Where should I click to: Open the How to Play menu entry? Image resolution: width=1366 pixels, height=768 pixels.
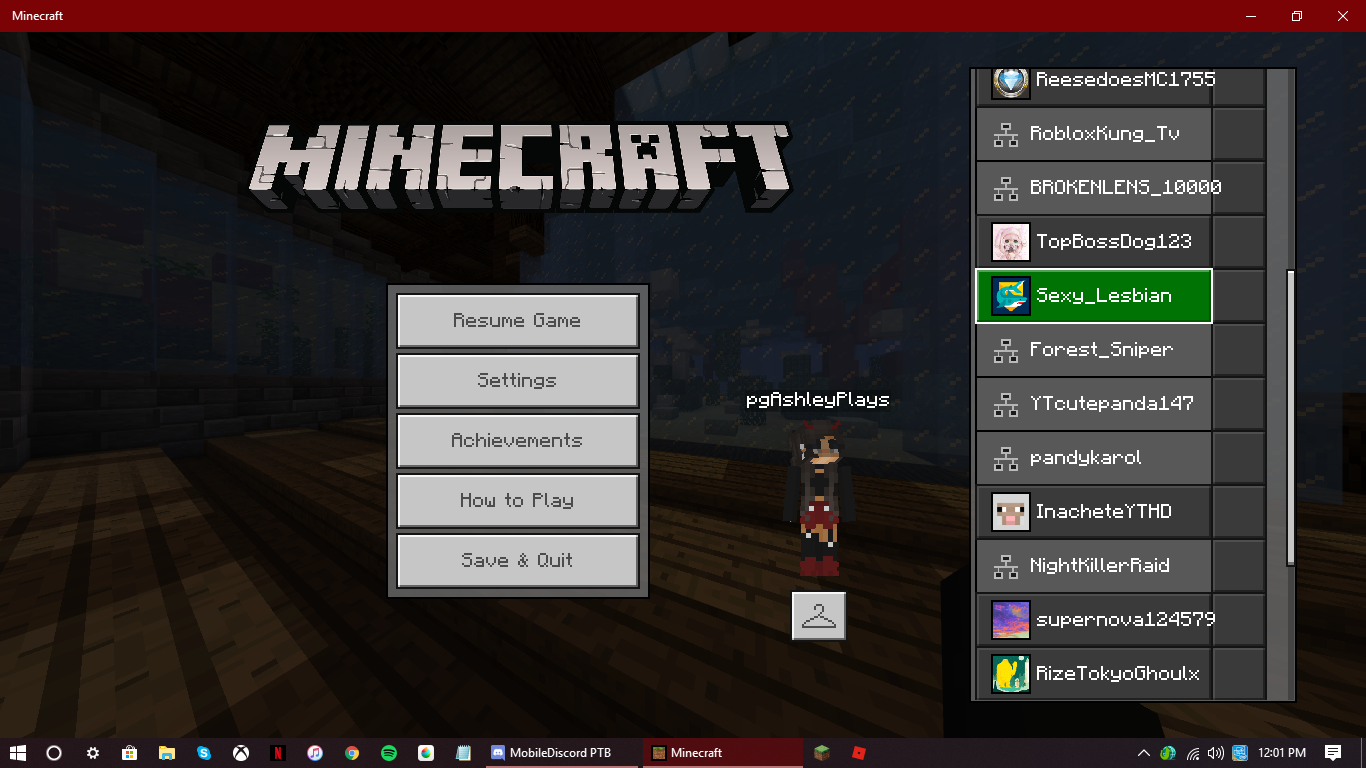[518, 501]
